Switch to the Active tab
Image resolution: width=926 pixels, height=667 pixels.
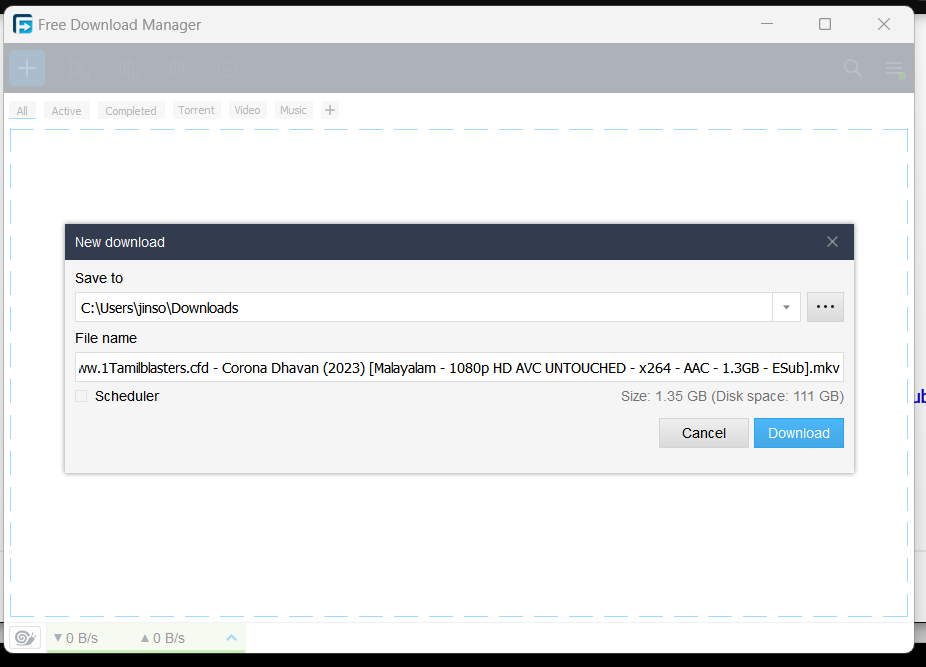point(66,110)
